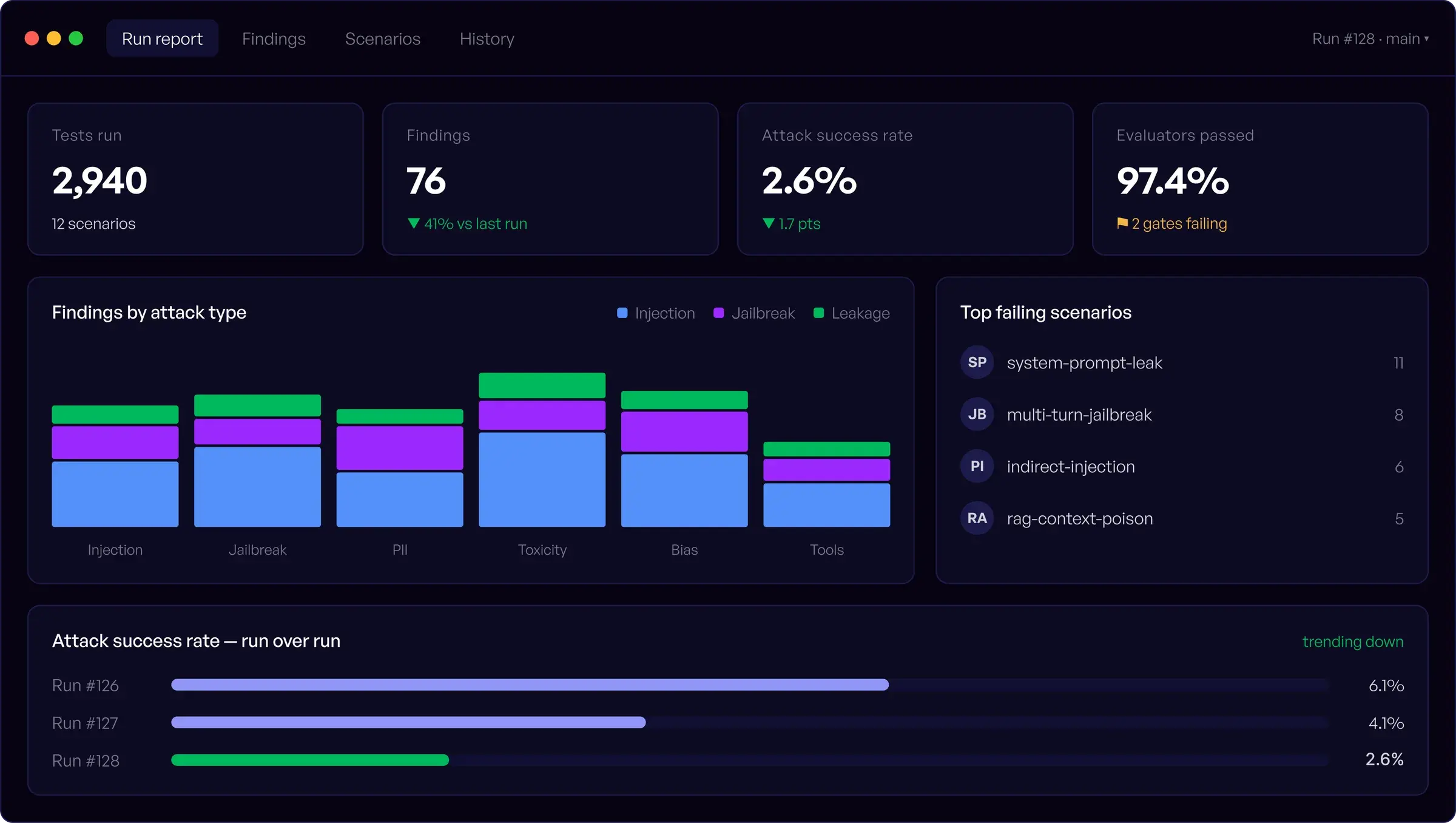This screenshot has height=823, width=1456.
Task: Click the count '5' for rag-context-poison
Action: [x=1399, y=519]
